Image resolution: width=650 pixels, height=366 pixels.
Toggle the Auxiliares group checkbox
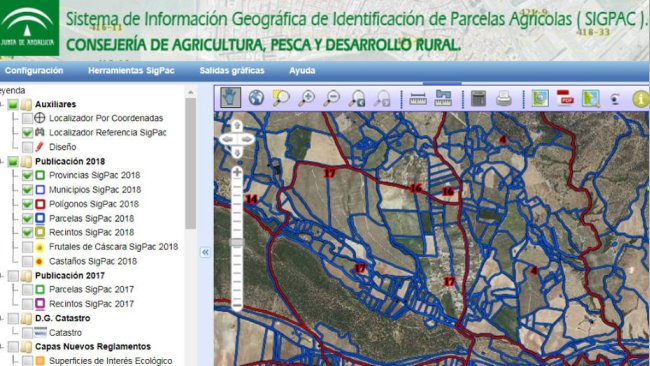13,104
